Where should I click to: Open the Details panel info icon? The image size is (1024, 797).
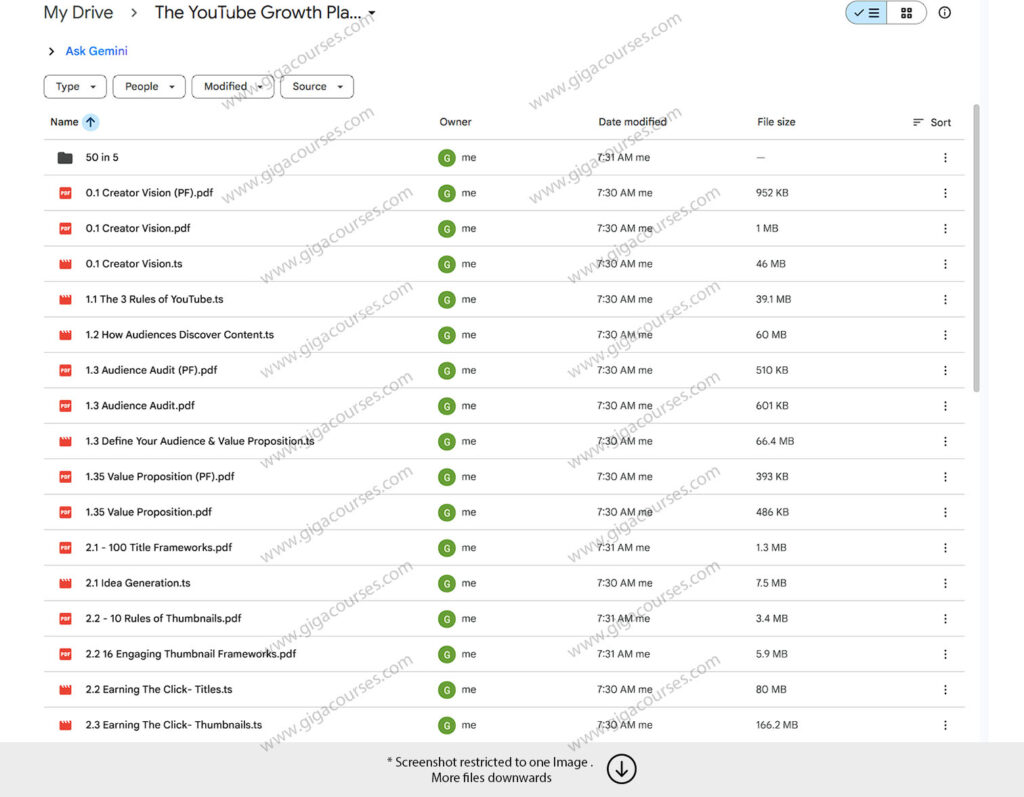click(944, 13)
